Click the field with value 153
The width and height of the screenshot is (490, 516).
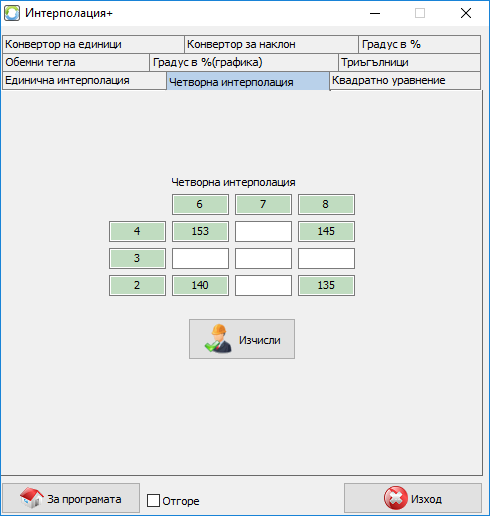pos(200,231)
